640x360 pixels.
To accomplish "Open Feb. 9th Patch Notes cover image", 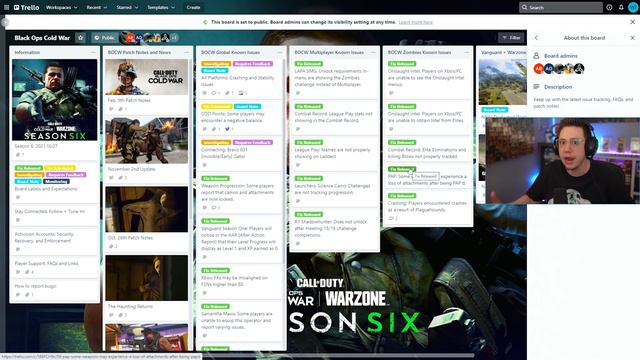I will click(147, 77).
